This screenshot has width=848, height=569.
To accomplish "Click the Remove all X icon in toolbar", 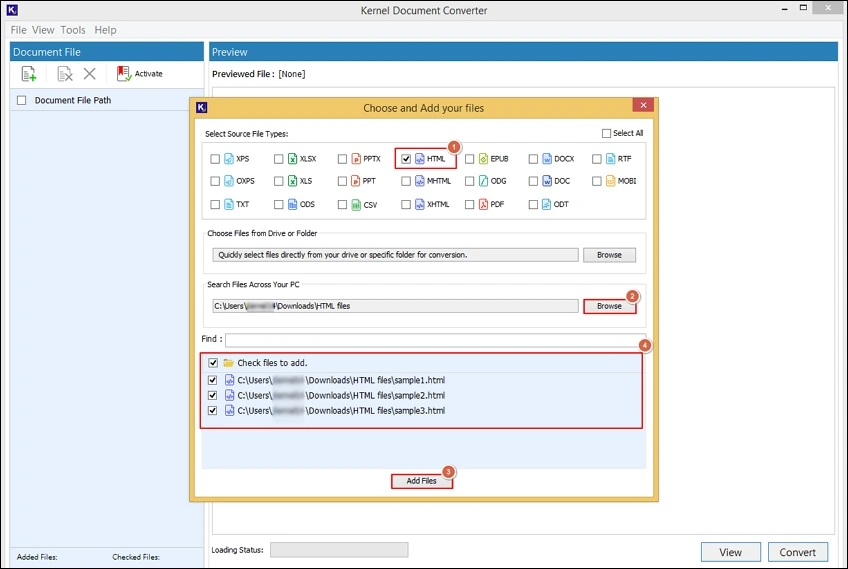I will tap(90, 74).
